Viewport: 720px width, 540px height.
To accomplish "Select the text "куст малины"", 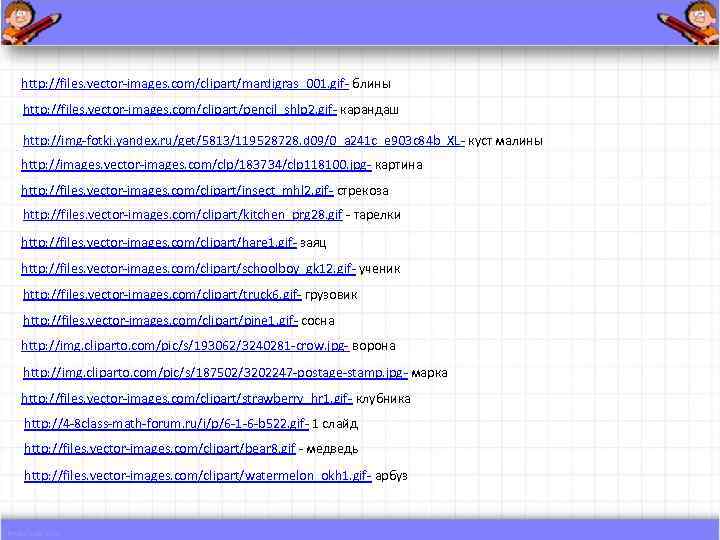I will (x=506, y=141).
